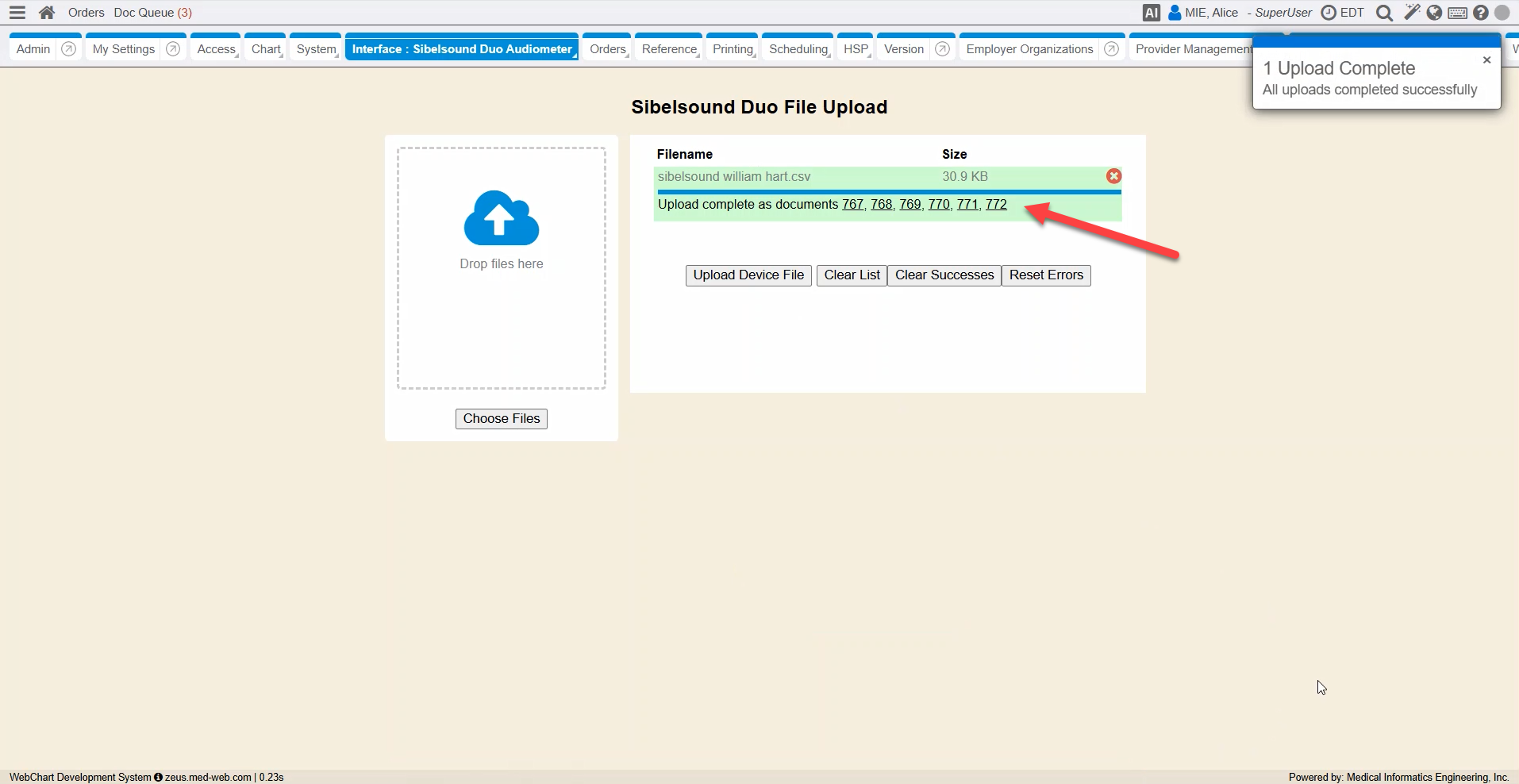Image resolution: width=1519 pixels, height=784 pixels.
Task: Remove sibelsound william hart.csv from list
Action: pyautogui.click(x=1113, y=176)
